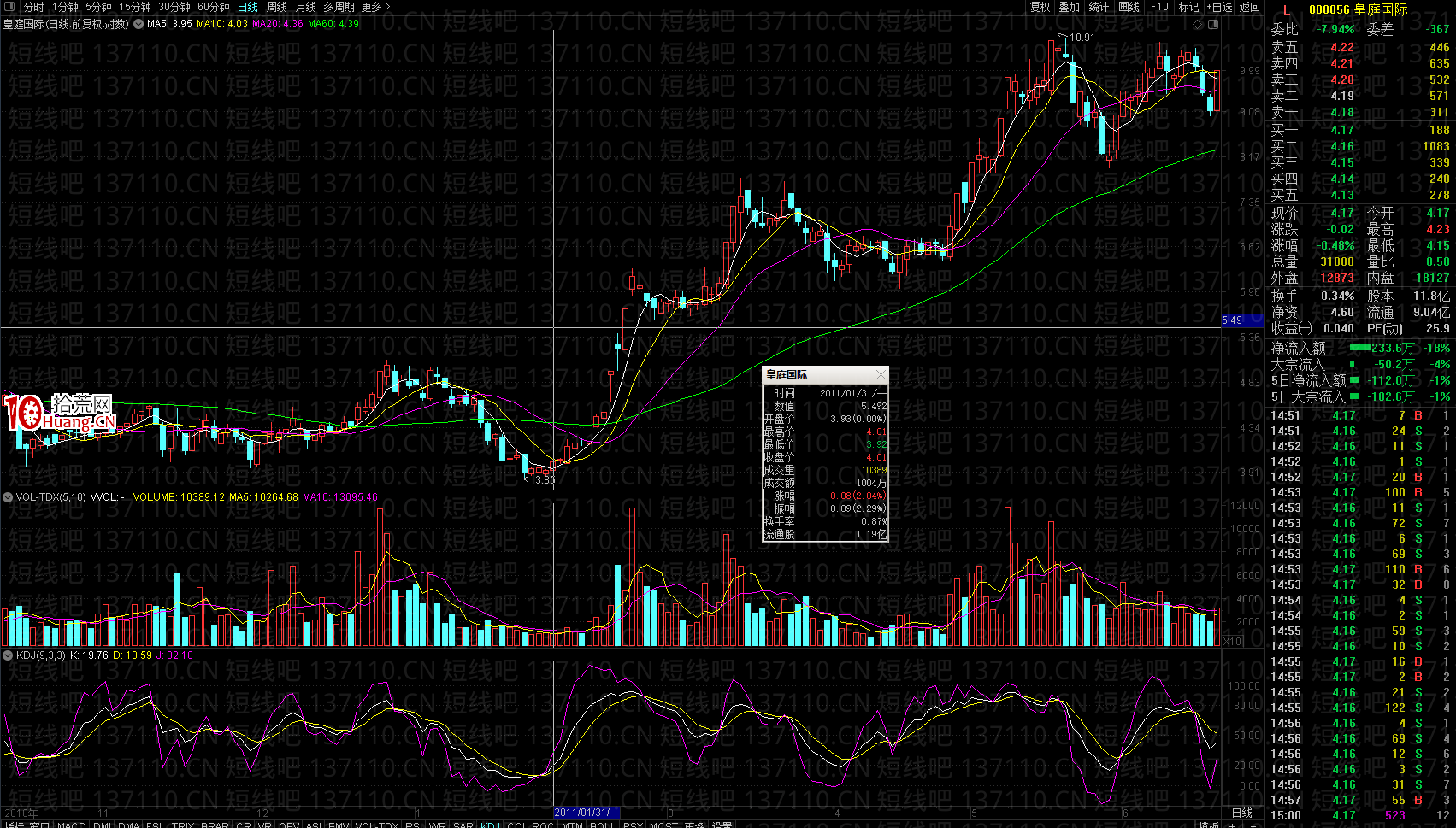Switch to 分时 intraday view

[x=33, y=7]
